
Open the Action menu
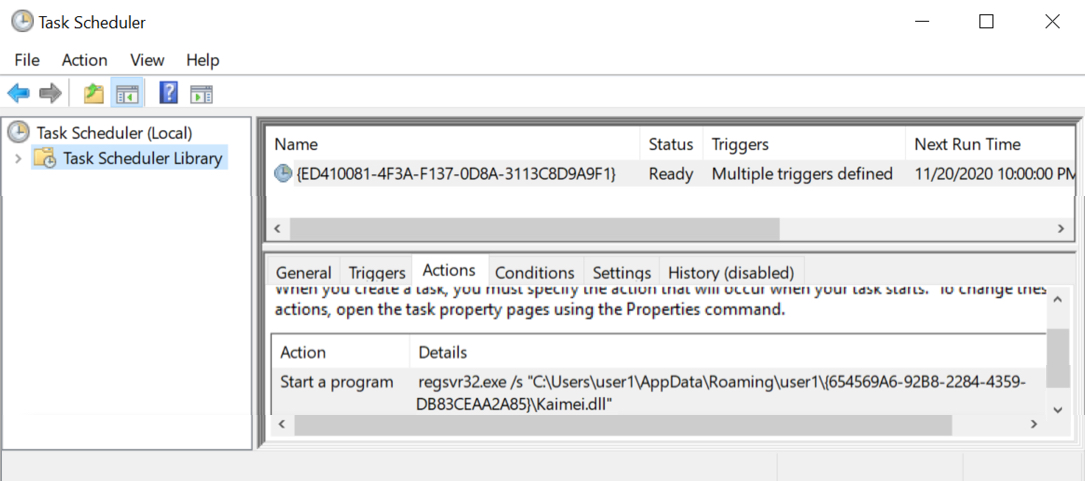tap(84, 60)
